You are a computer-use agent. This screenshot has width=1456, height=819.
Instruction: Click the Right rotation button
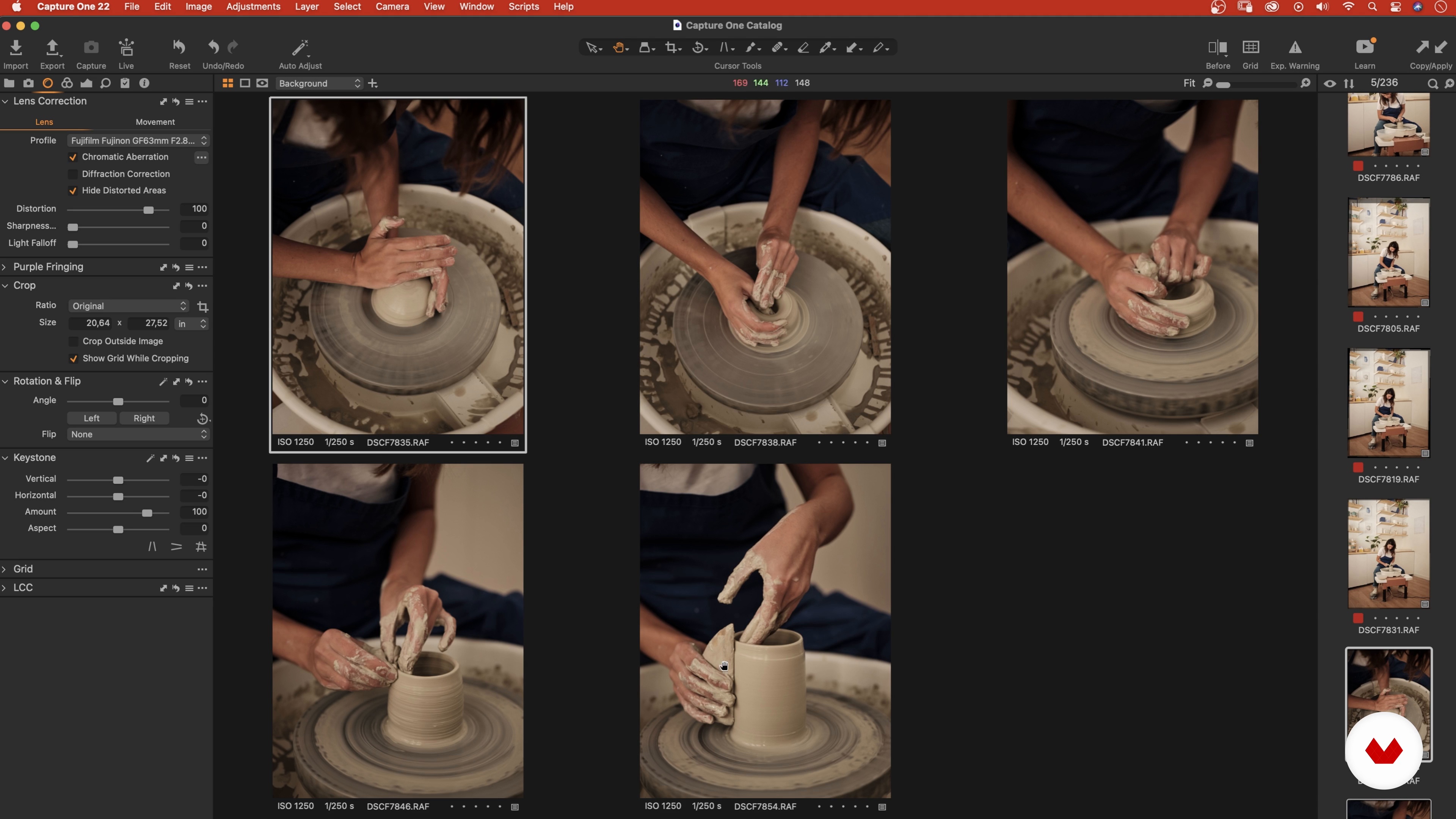(144, 419)
